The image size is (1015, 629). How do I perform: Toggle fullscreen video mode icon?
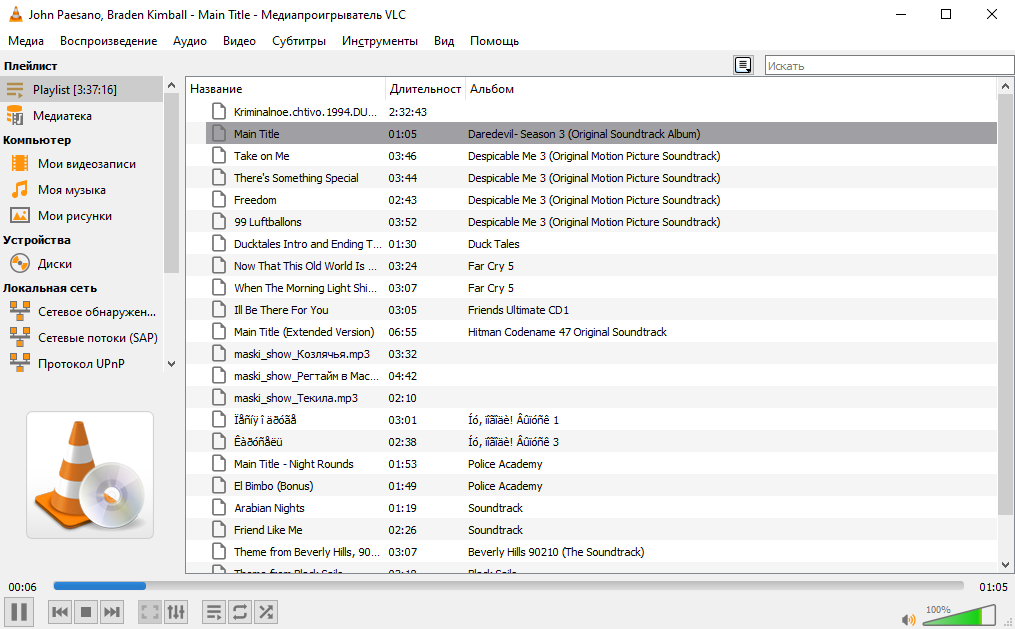(150, 612)
